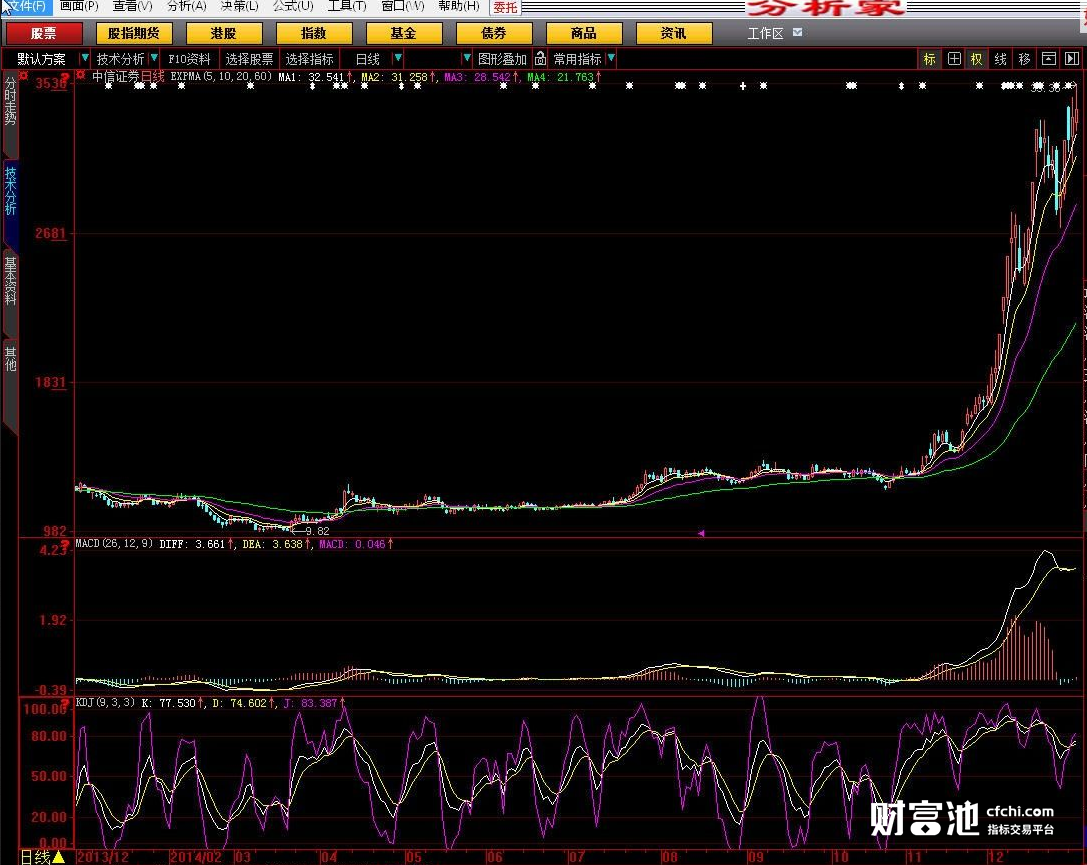
Task: Click the skip-to-end sidebar toggle icon
Action: pyautogui.click(x=1072, y=59)
